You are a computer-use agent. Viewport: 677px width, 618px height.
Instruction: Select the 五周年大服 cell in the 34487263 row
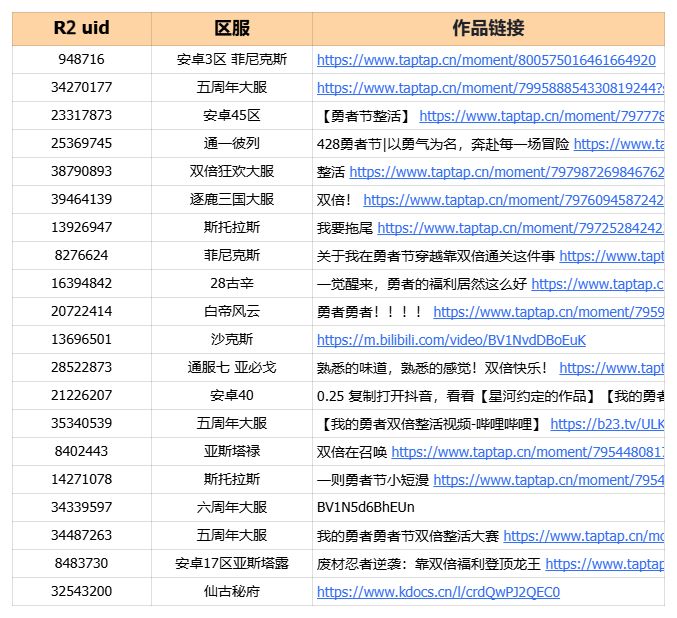coord(232,536)
